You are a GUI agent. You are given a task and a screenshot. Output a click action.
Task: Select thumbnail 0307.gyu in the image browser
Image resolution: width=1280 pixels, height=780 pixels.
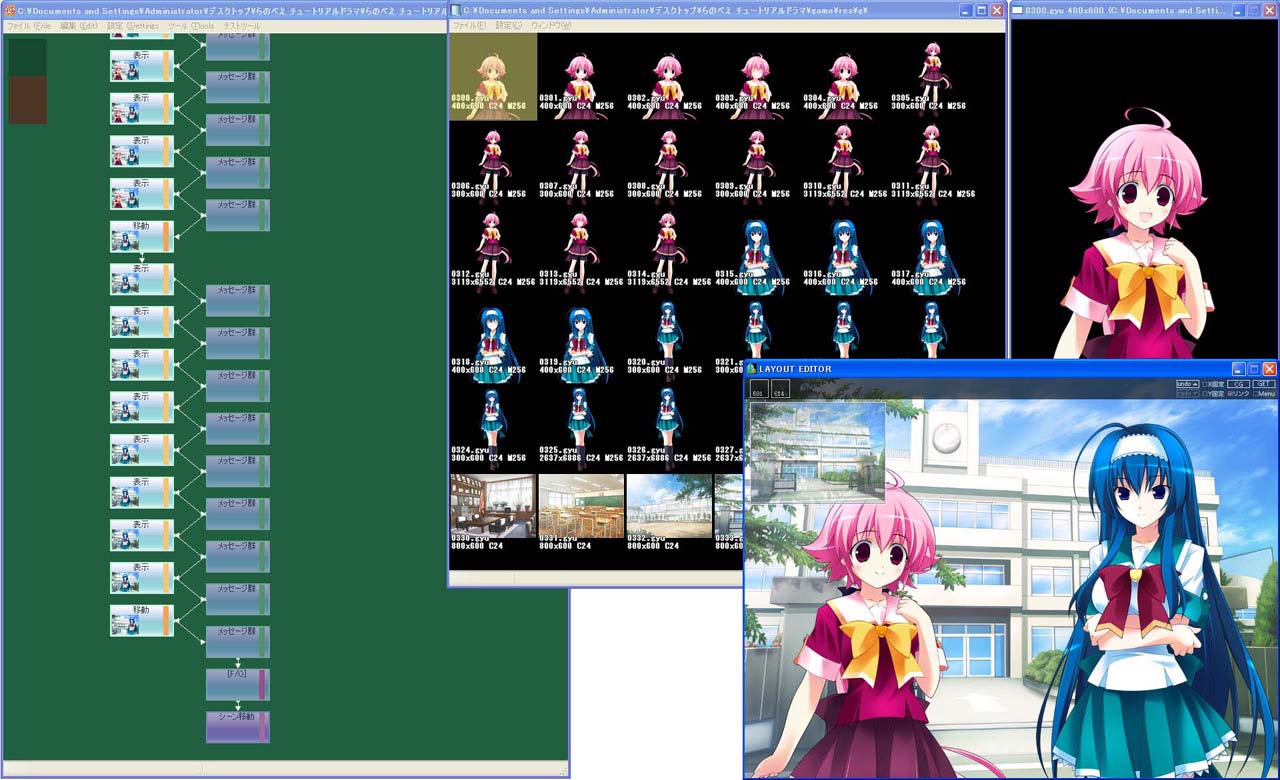tap(581, 164)
